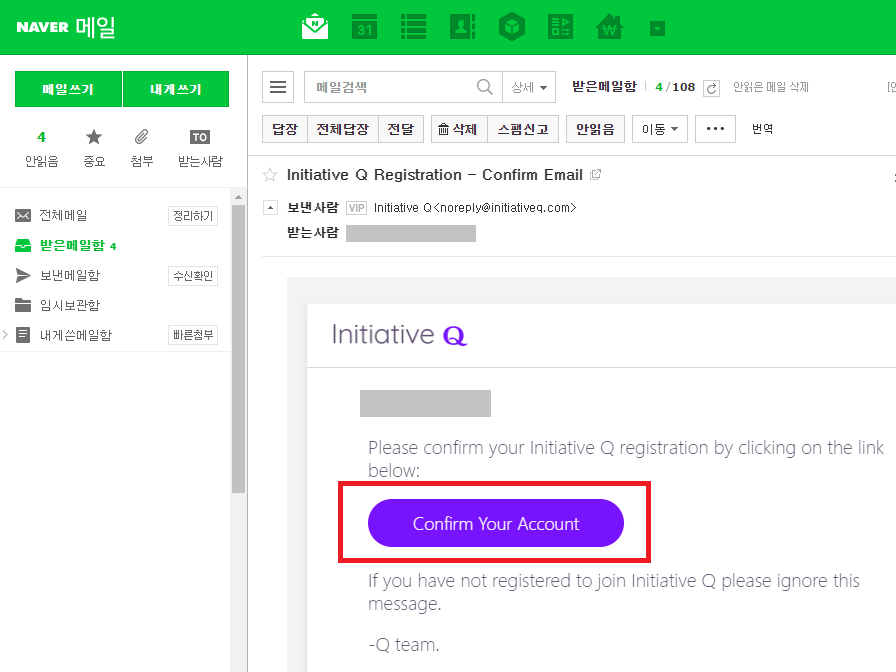The width and height of the screenshot is (896, 672).
Task: Click the Confirm Your Account button
Action: (495, 523)
